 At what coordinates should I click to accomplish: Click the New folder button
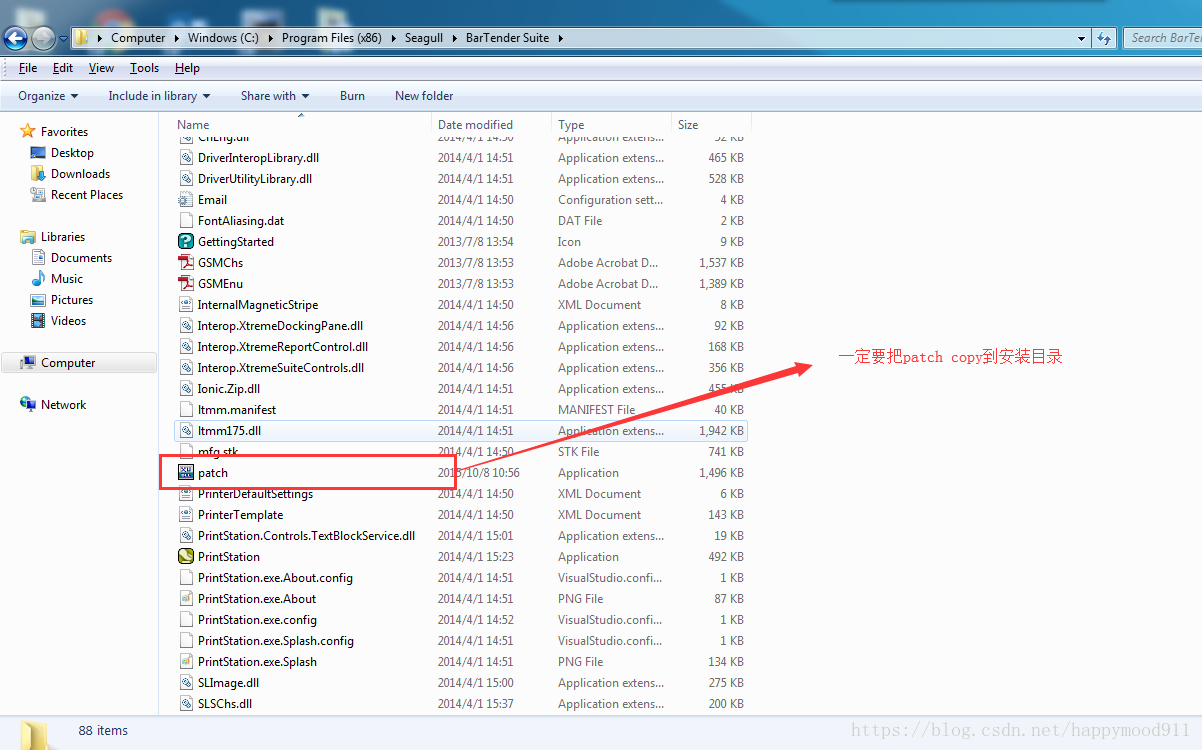click(424, 96)
